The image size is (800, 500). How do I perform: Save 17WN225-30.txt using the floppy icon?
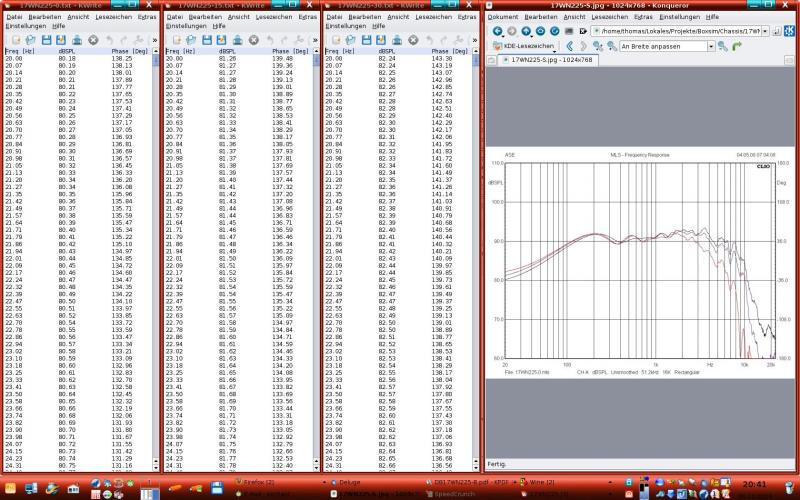point(367,40)
